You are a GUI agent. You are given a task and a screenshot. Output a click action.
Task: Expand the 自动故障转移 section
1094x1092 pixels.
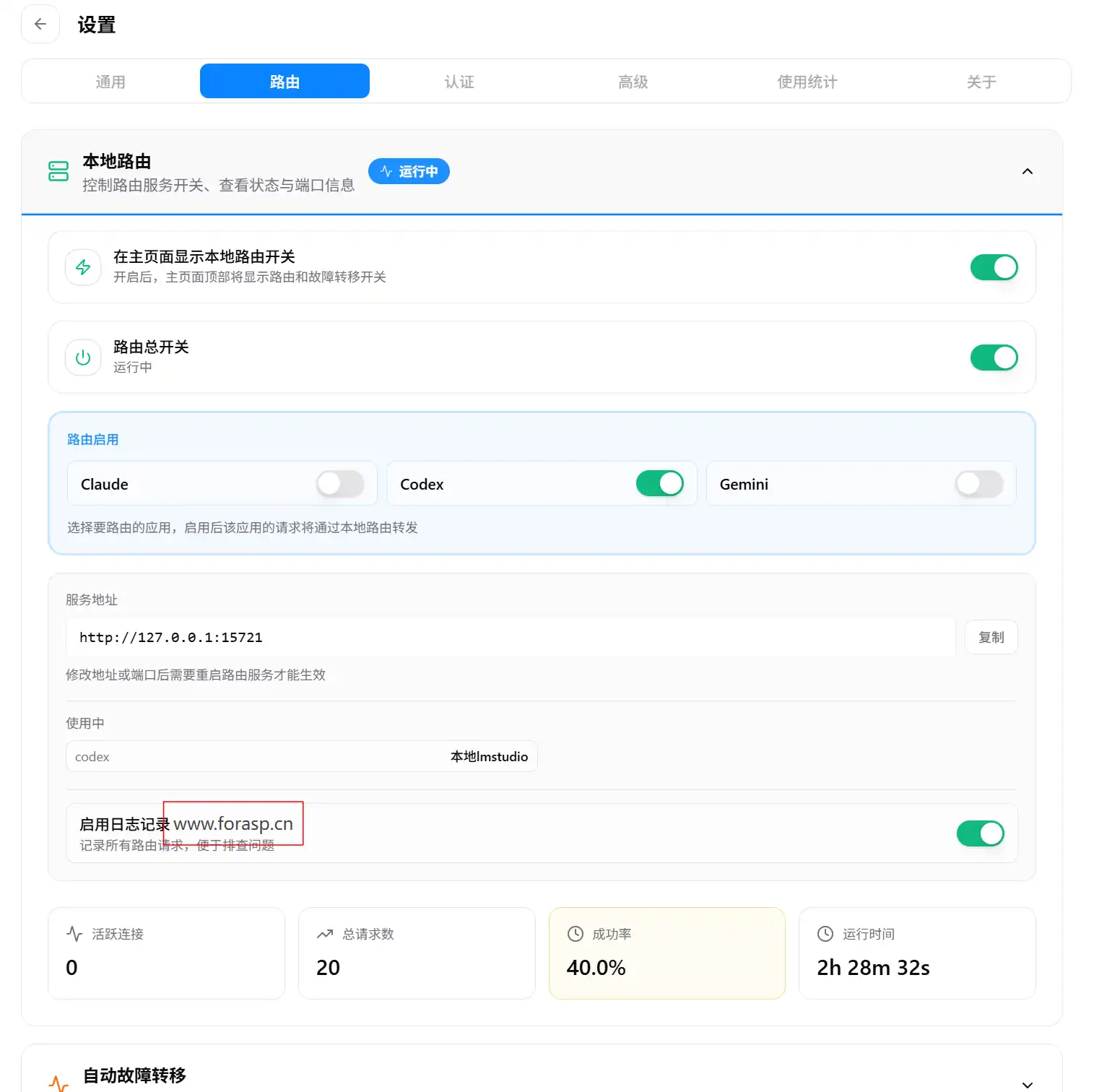click(x=1028, y=1084)
